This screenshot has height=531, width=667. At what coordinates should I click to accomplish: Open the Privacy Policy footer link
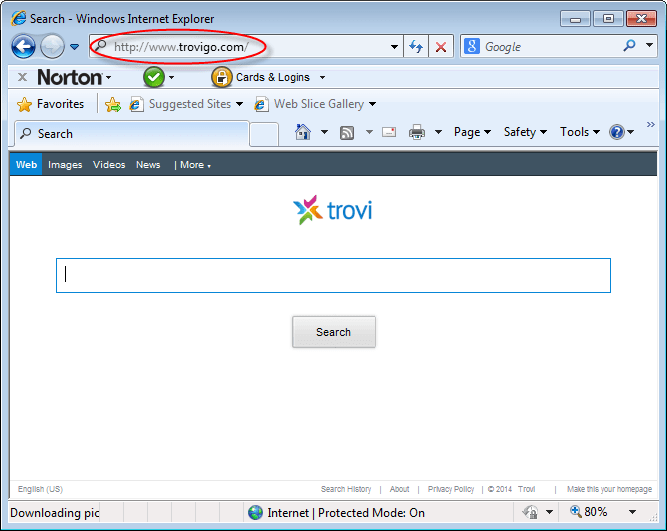(x=451, y=489)
